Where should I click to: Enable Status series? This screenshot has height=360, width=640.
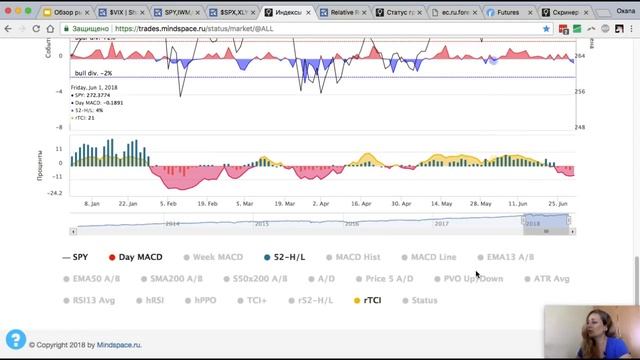(420, 300)
